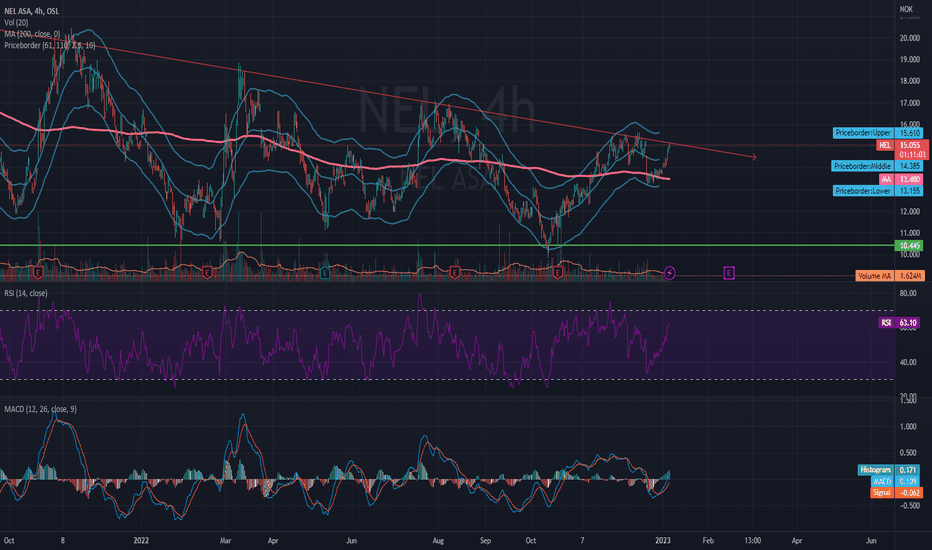Click the Aug time axis label
Image resolution: width=932 pixels, height=550 pixels.
tap(438, 540)
